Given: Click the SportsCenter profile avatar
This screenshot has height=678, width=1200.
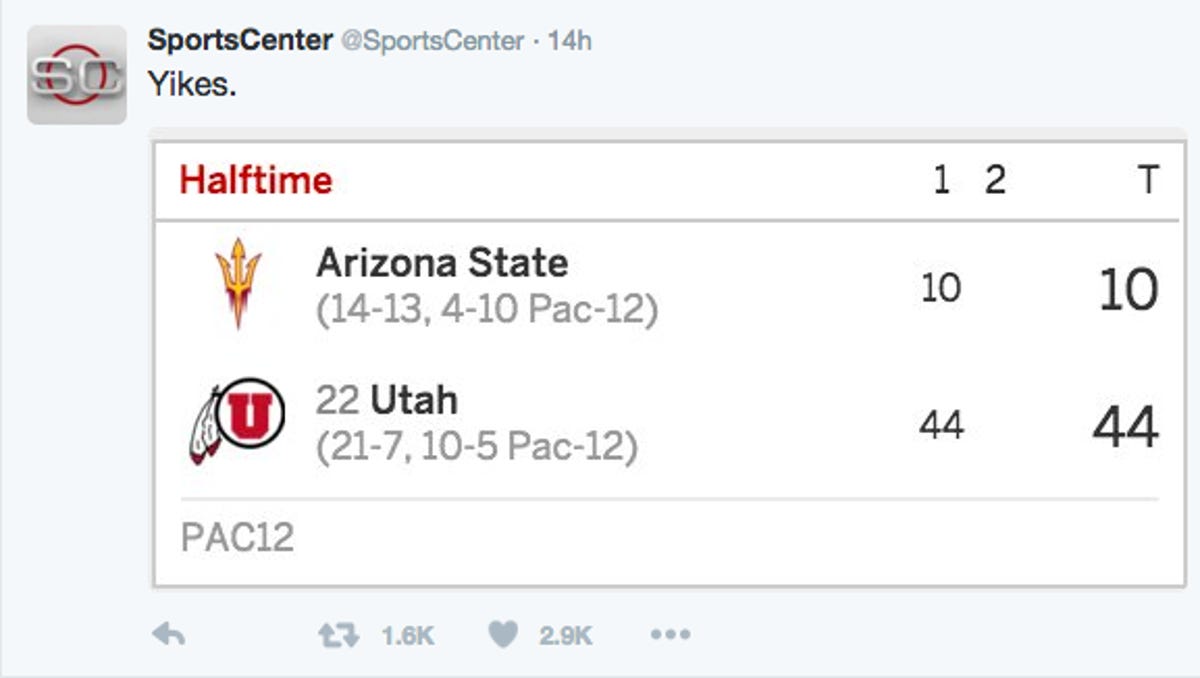Looking at the screenshot, I should click(76, 75).
